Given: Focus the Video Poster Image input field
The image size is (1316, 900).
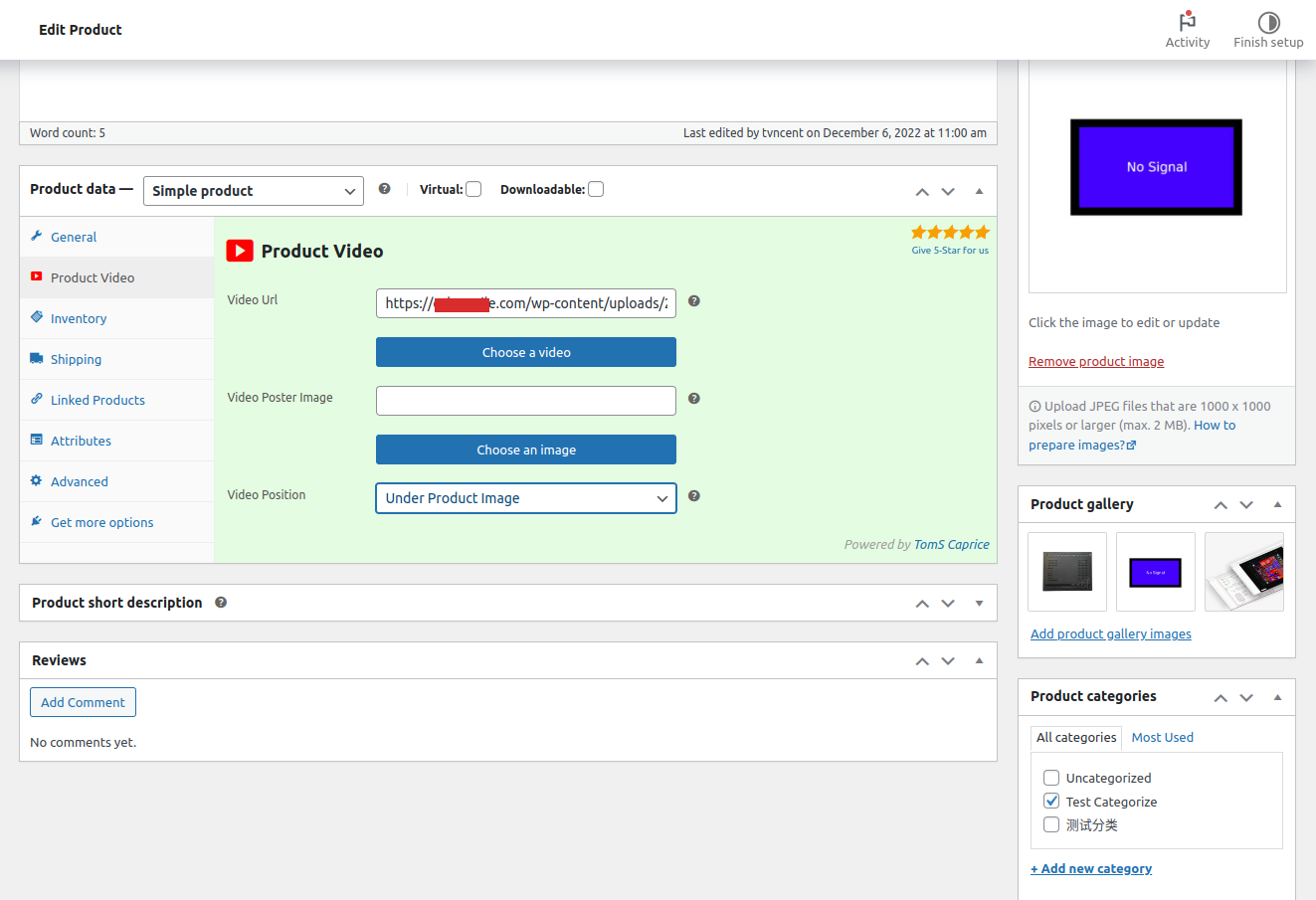Looking at the screenshot, I should [x=526, y=401].
